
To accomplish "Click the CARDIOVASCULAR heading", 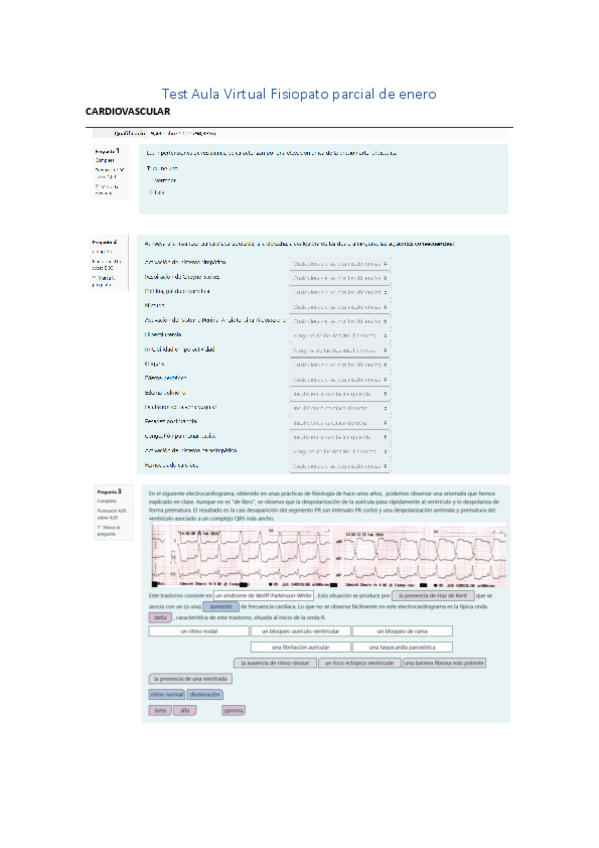I will pyautogui.click(x=128, y=111).
